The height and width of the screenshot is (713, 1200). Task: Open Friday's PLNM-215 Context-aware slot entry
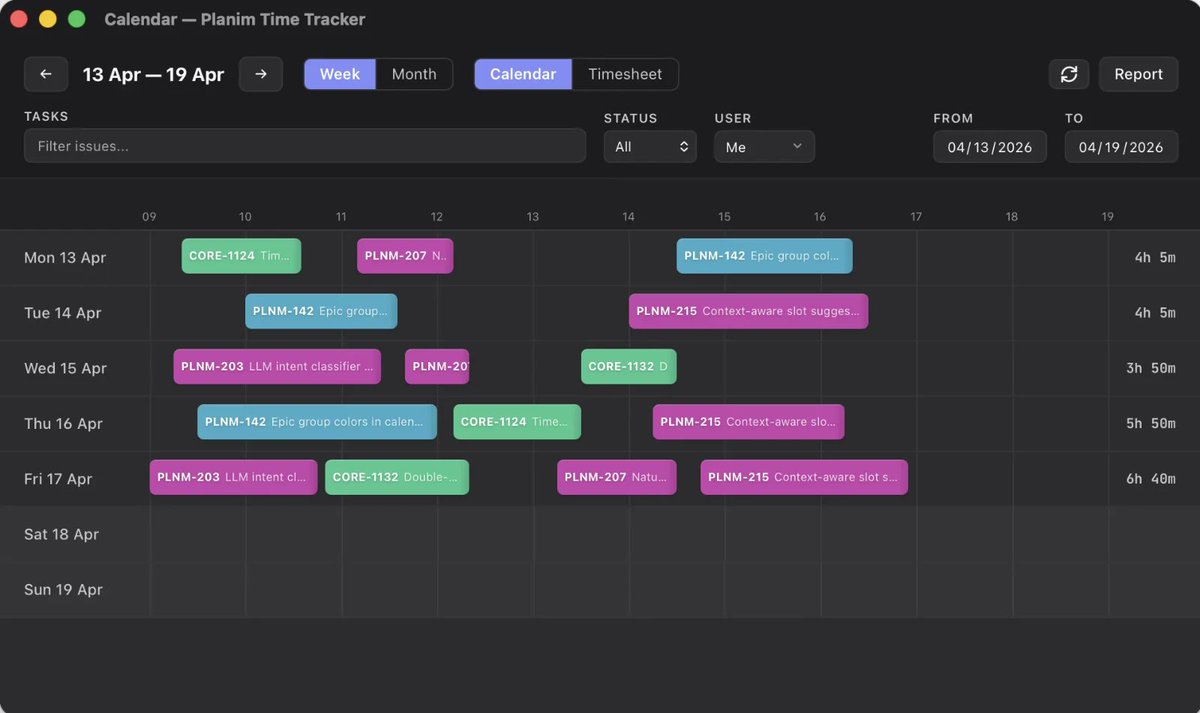click(804, 477)
